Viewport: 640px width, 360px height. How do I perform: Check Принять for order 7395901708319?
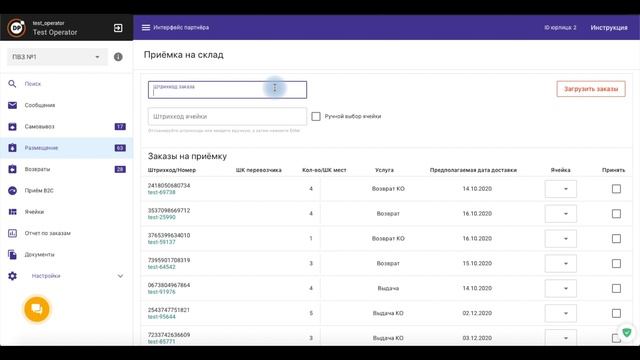[x=616, y=263]
